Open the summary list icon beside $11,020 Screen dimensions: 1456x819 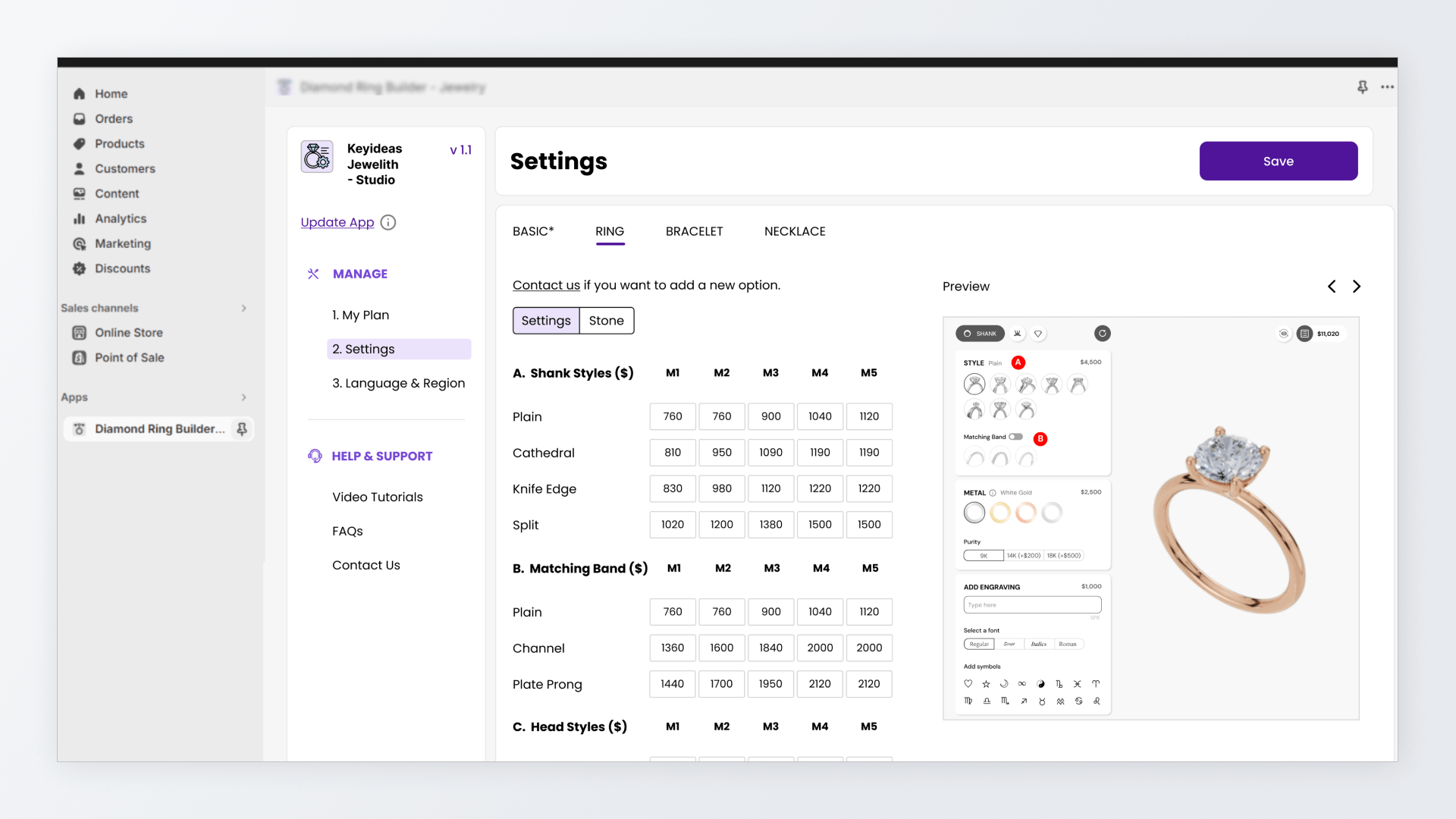(x=1304, y=334)
